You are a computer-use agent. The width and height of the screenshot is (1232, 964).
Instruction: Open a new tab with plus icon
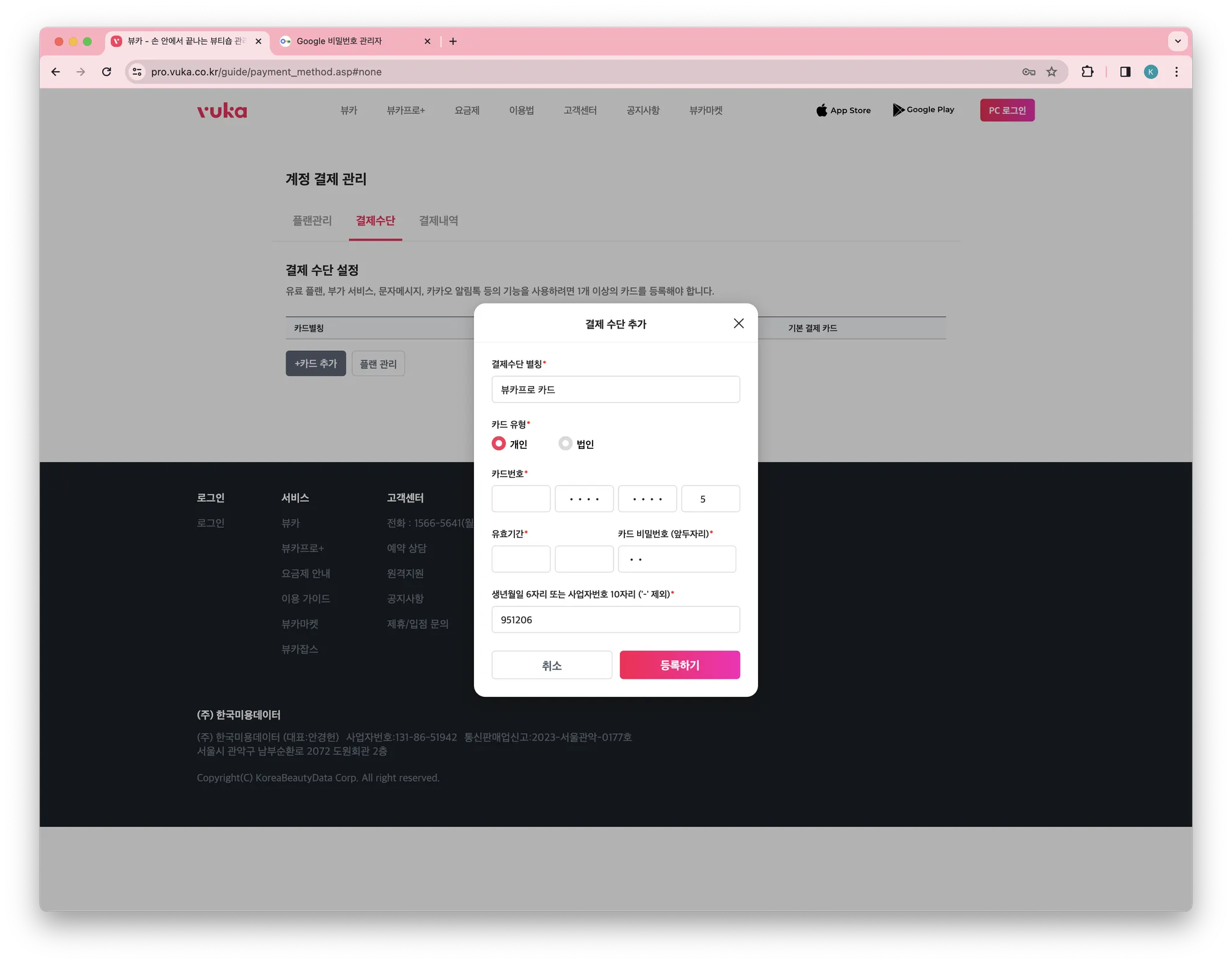pyautogui.click(x=453, y=42)
